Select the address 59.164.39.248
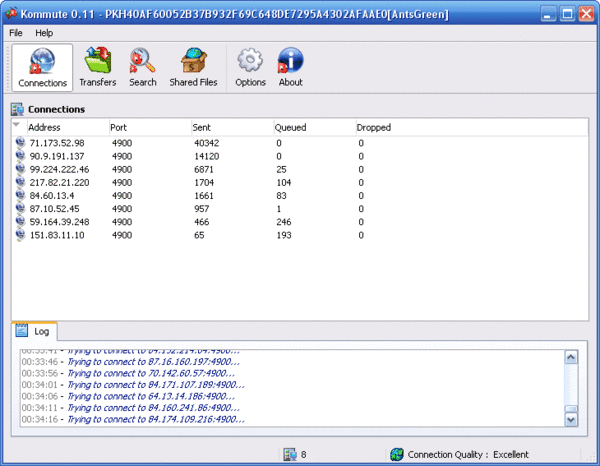 (x=59, y=222)
